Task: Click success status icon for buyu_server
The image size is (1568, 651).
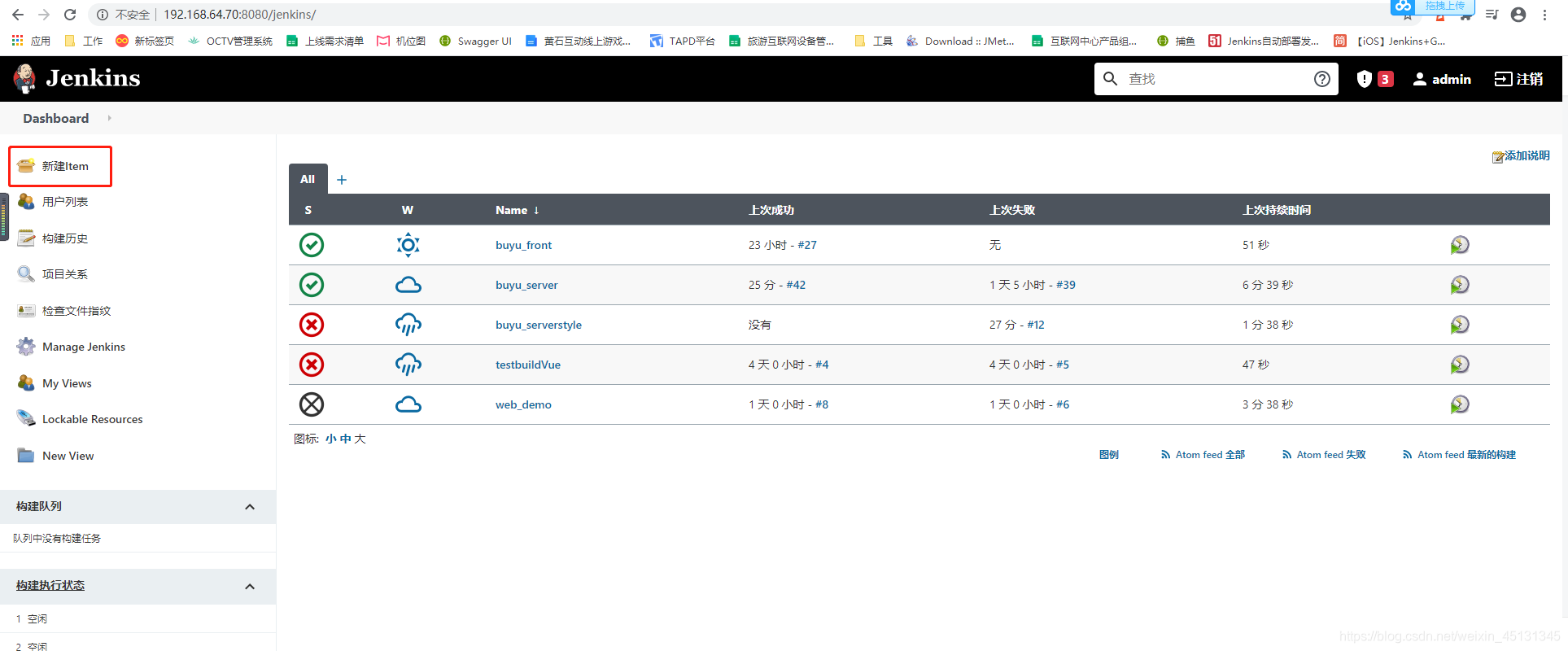Action: click(x=312, y=285)
